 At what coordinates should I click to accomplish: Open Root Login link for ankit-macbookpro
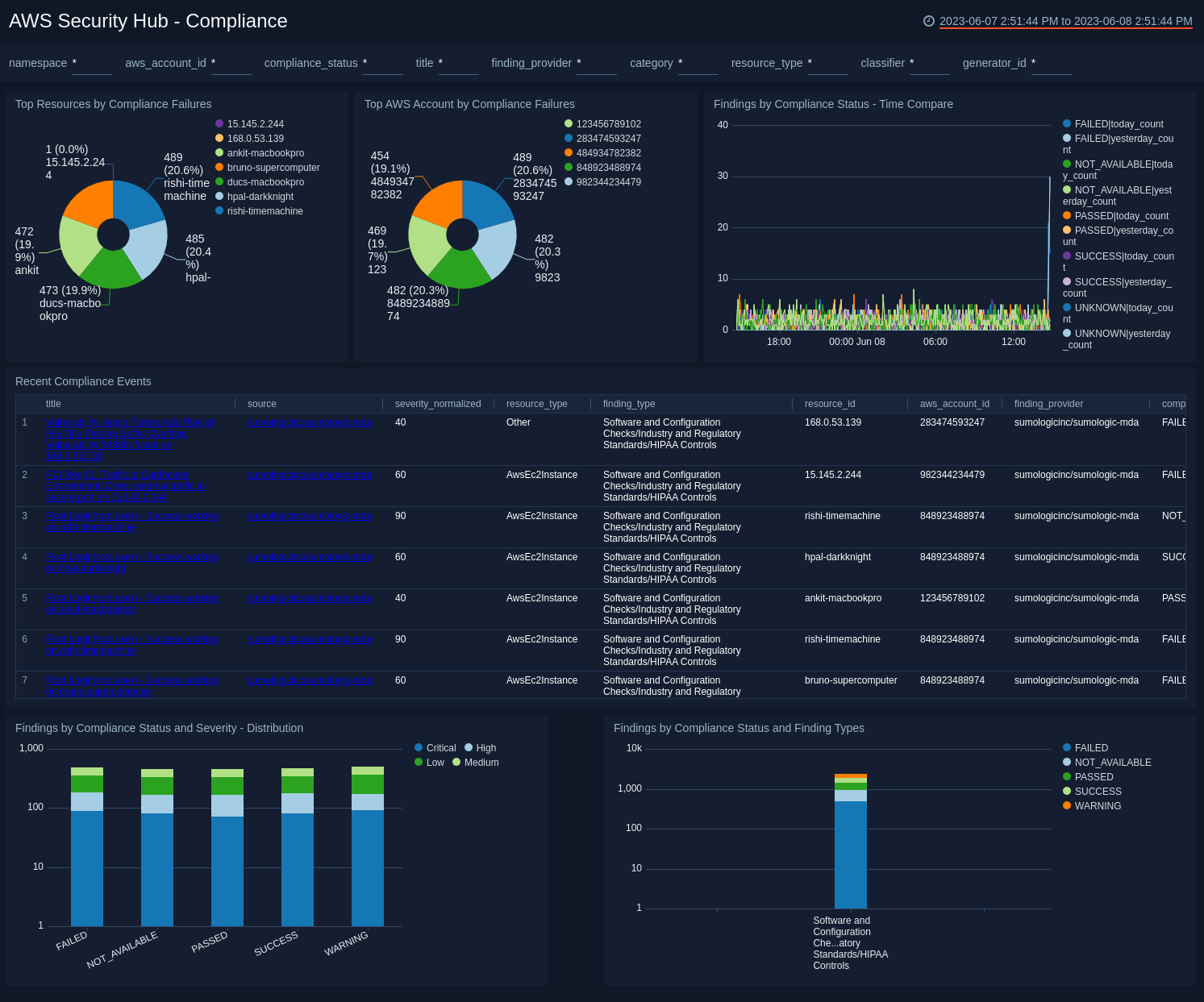coord(132,604)
